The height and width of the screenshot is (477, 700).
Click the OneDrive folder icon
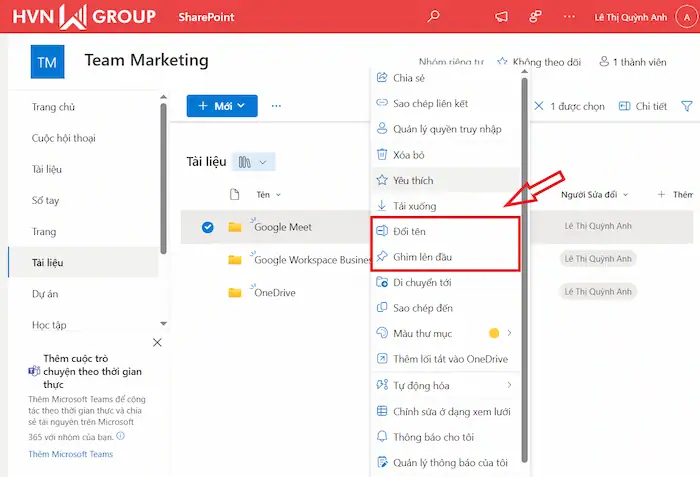(235, 292)
